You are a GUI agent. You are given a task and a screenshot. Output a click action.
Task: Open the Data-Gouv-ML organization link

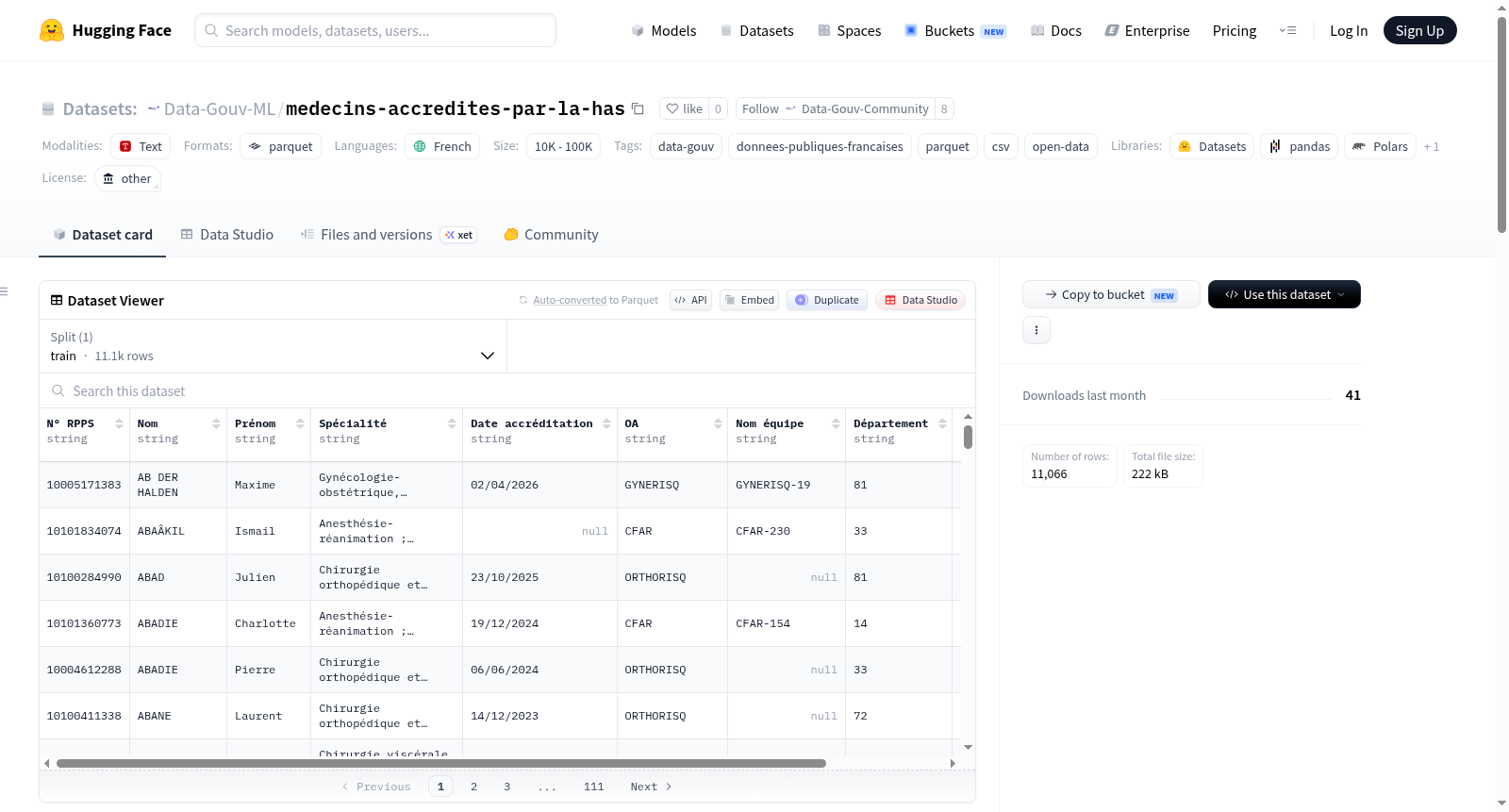point(219,108)
